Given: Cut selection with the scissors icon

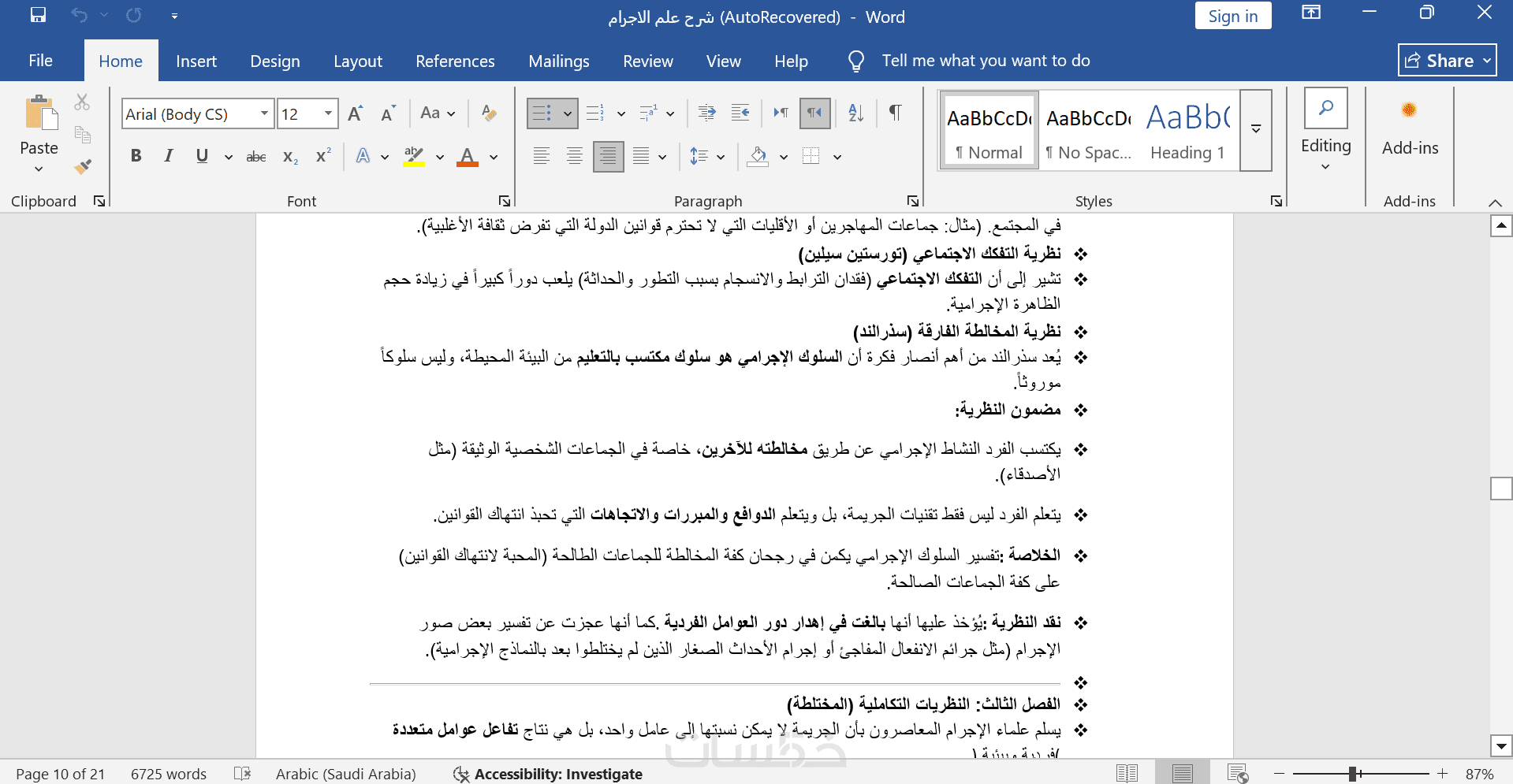Looking at the screenshot, I should (82, 102).
